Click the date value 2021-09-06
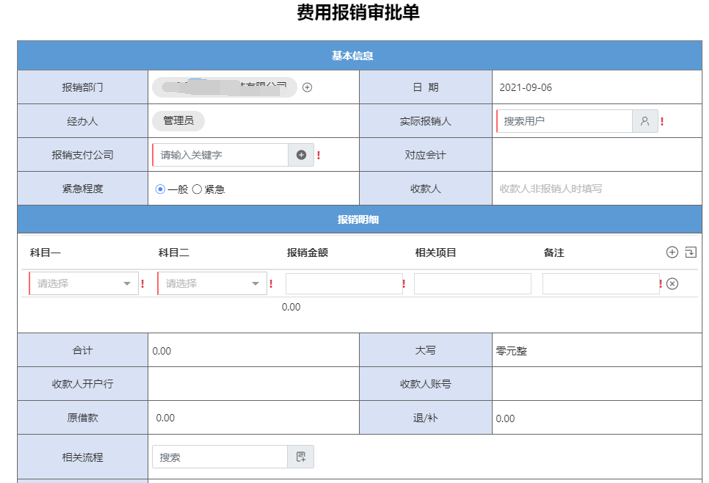Image resolution: width=709 pixels, height=483 pixels. click(x=525, y=87)
